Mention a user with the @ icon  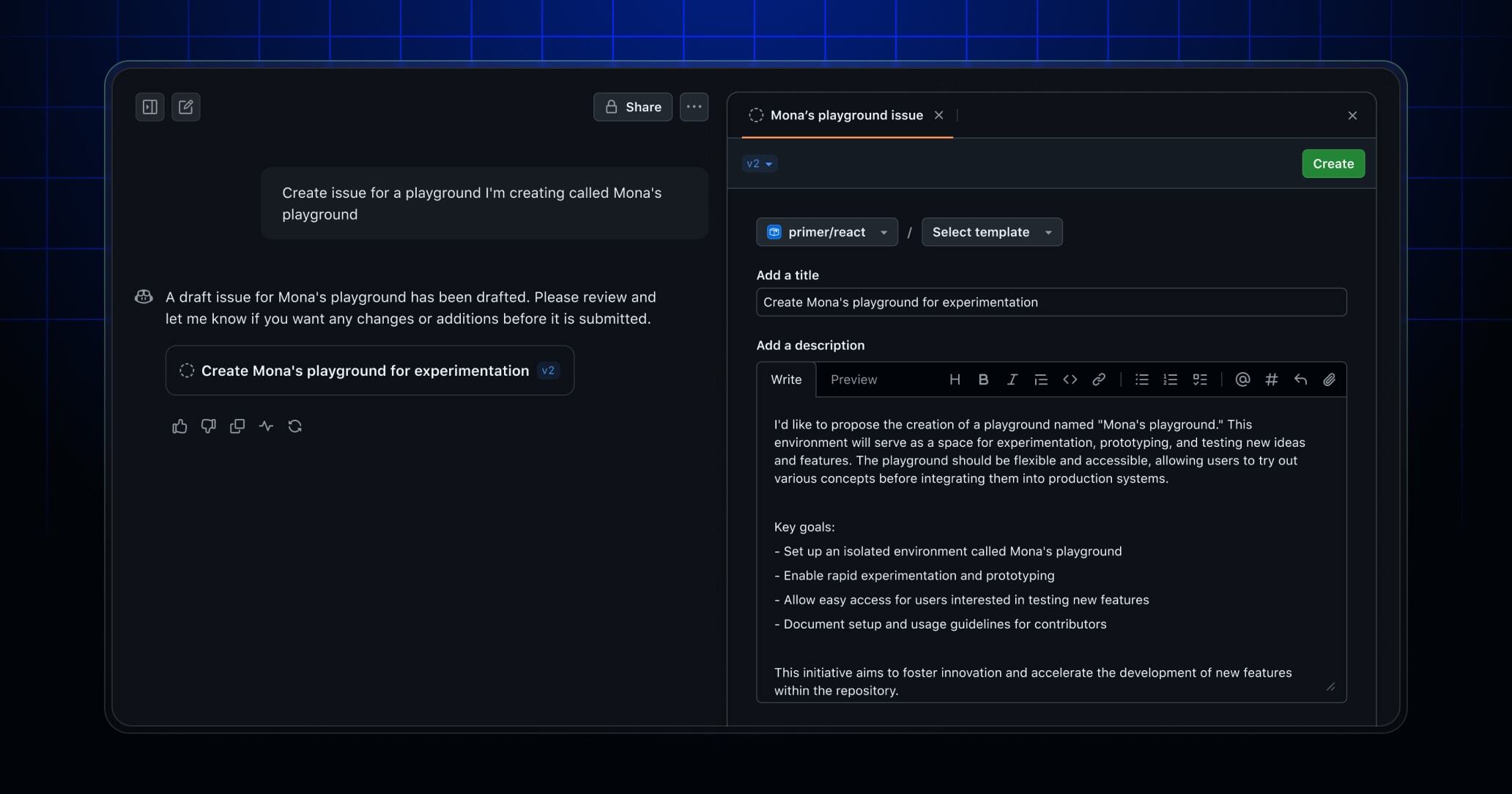click(x=1242, y=379)
